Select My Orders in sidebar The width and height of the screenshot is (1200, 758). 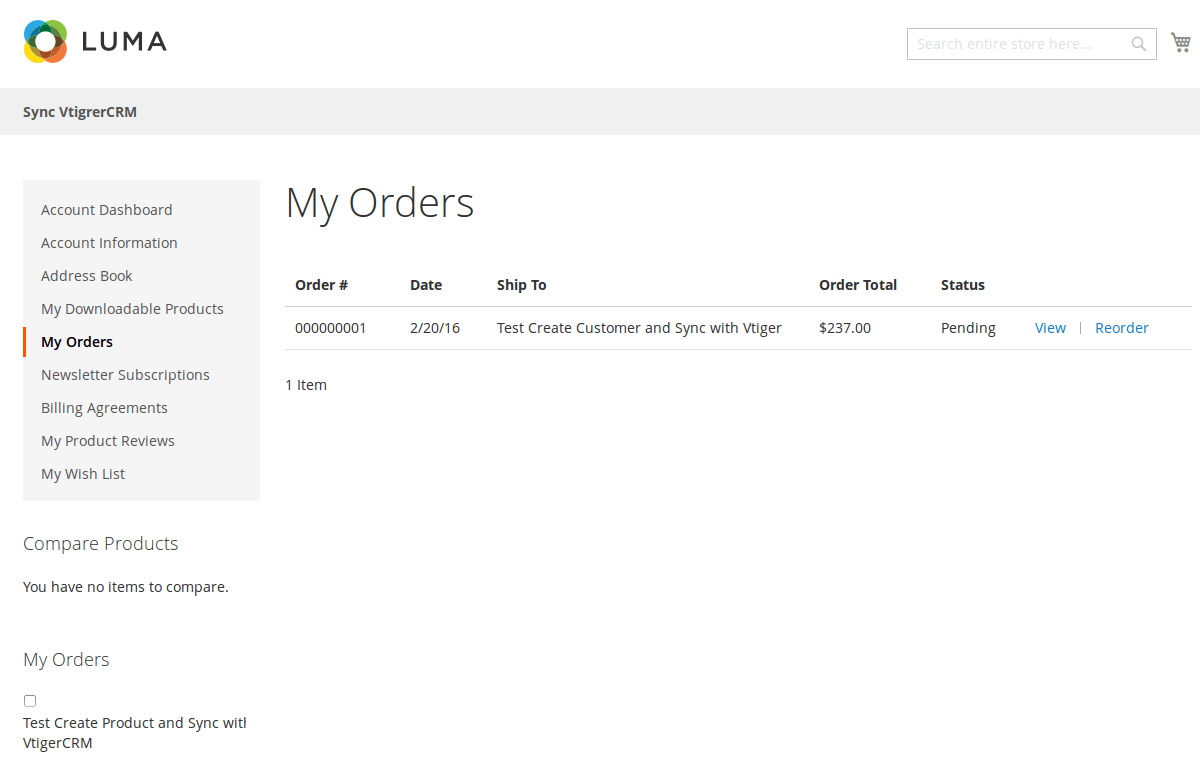click(77, 342)
